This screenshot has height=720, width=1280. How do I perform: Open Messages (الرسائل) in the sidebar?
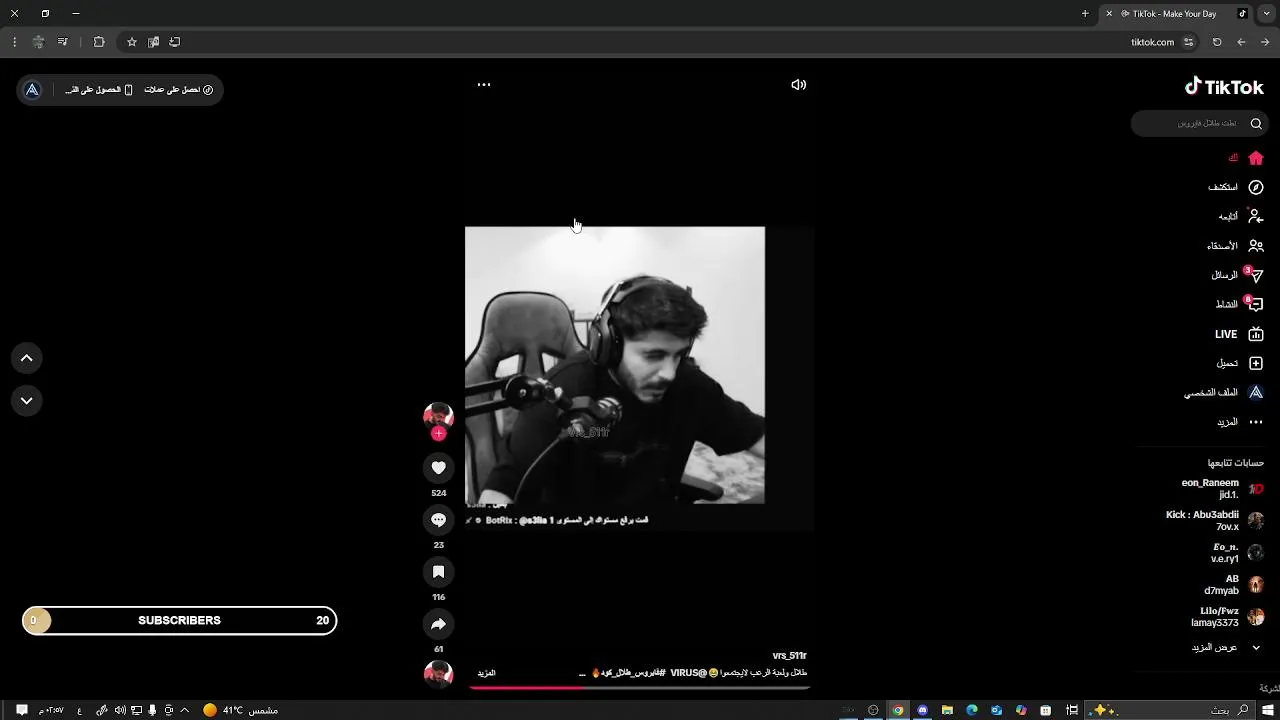coord(1237,275)
